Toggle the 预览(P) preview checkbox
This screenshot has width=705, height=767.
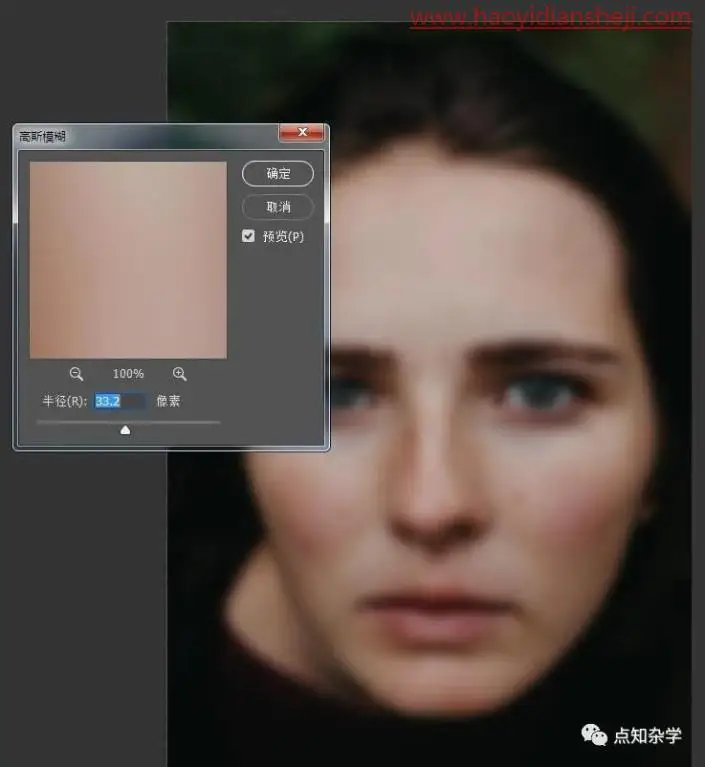click(x=249, y=236)
